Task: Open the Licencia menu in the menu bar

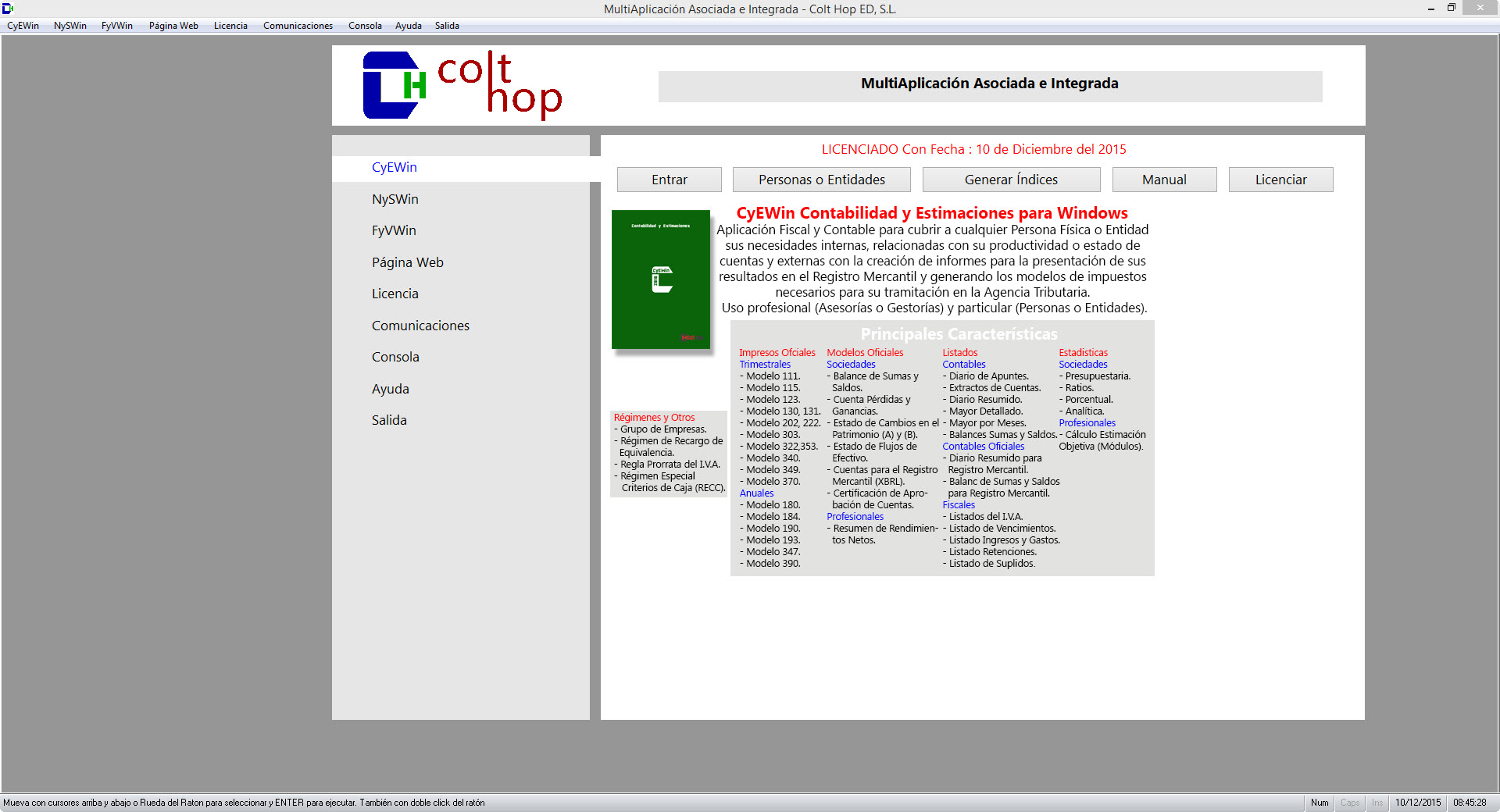Action: coord(230,26)
